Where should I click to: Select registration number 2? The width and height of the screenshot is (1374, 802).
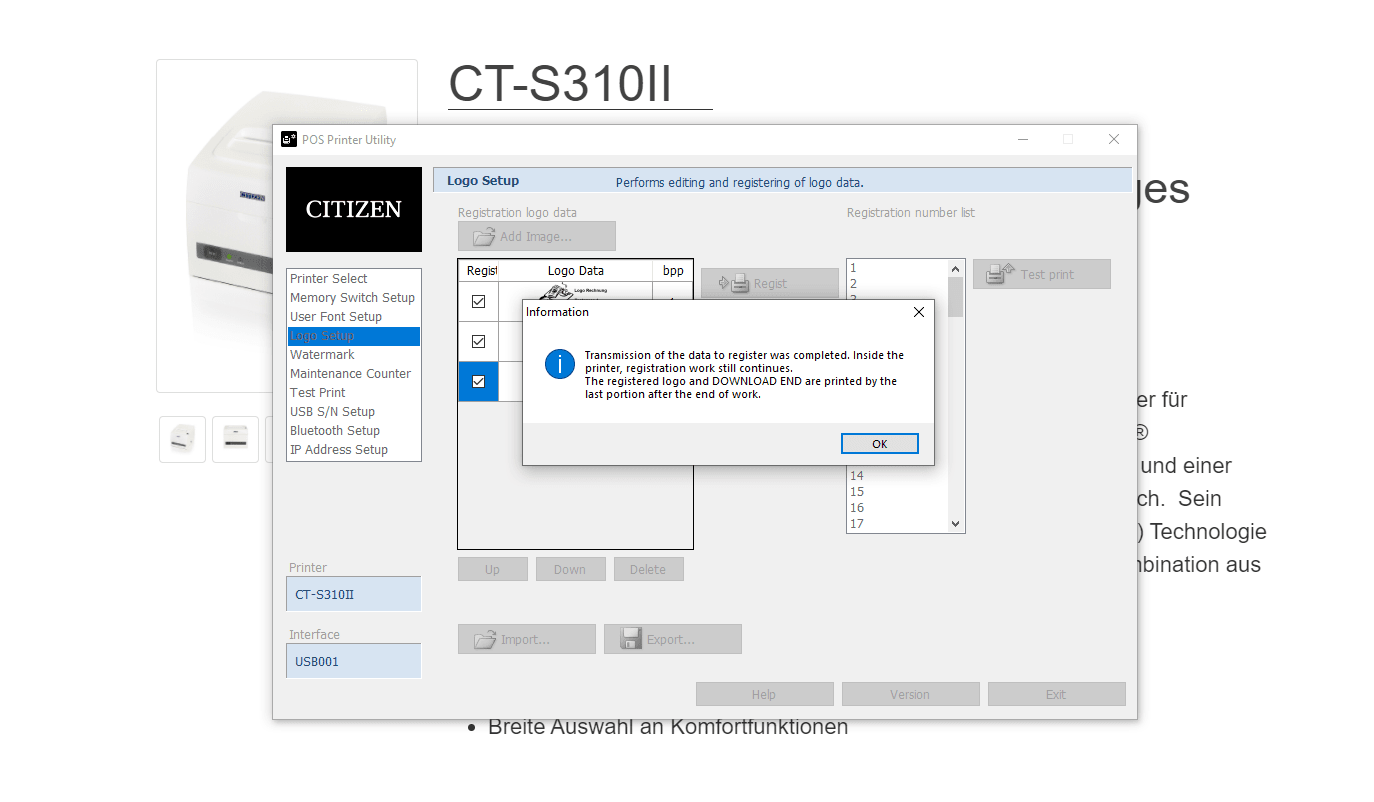pos(897,284)
